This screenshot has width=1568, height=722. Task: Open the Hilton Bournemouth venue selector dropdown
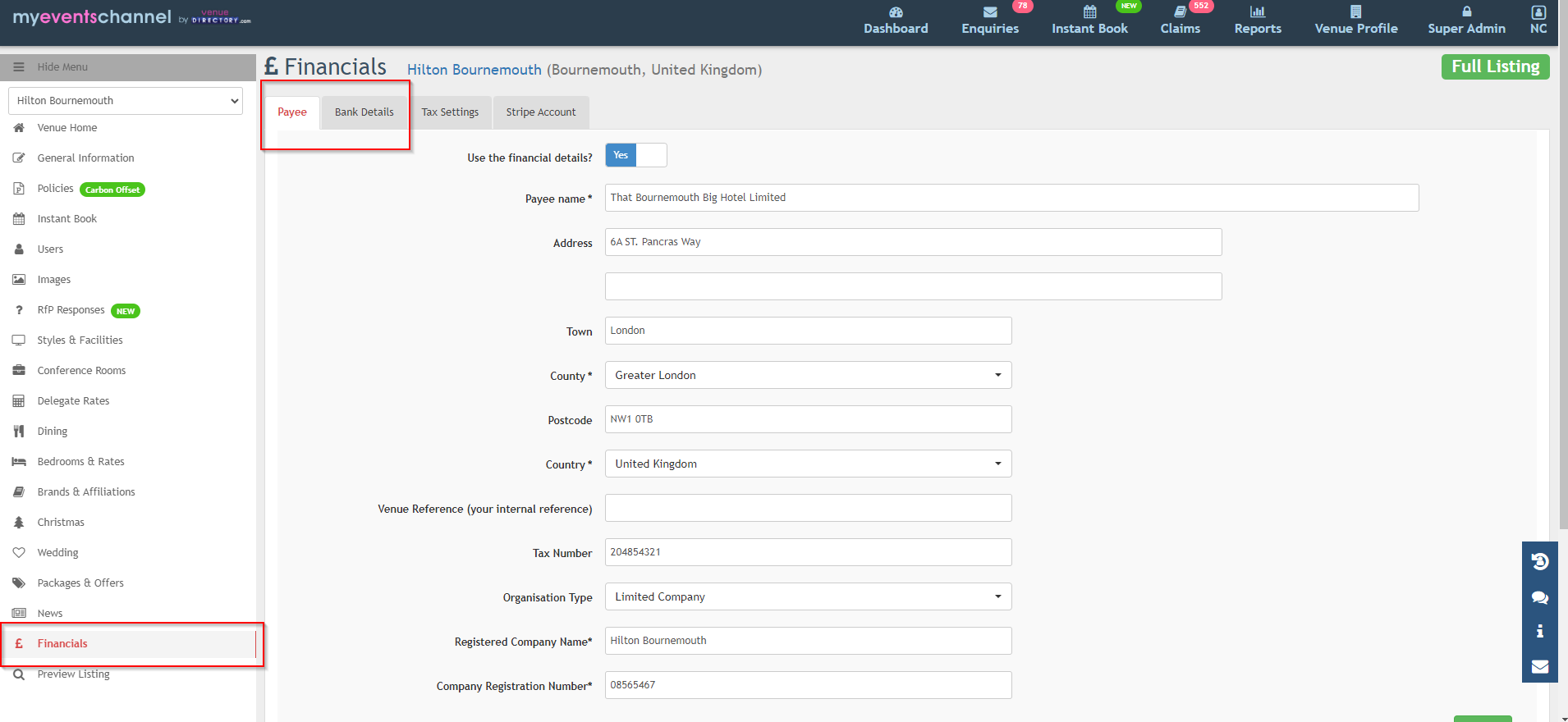tap(126, 101)
